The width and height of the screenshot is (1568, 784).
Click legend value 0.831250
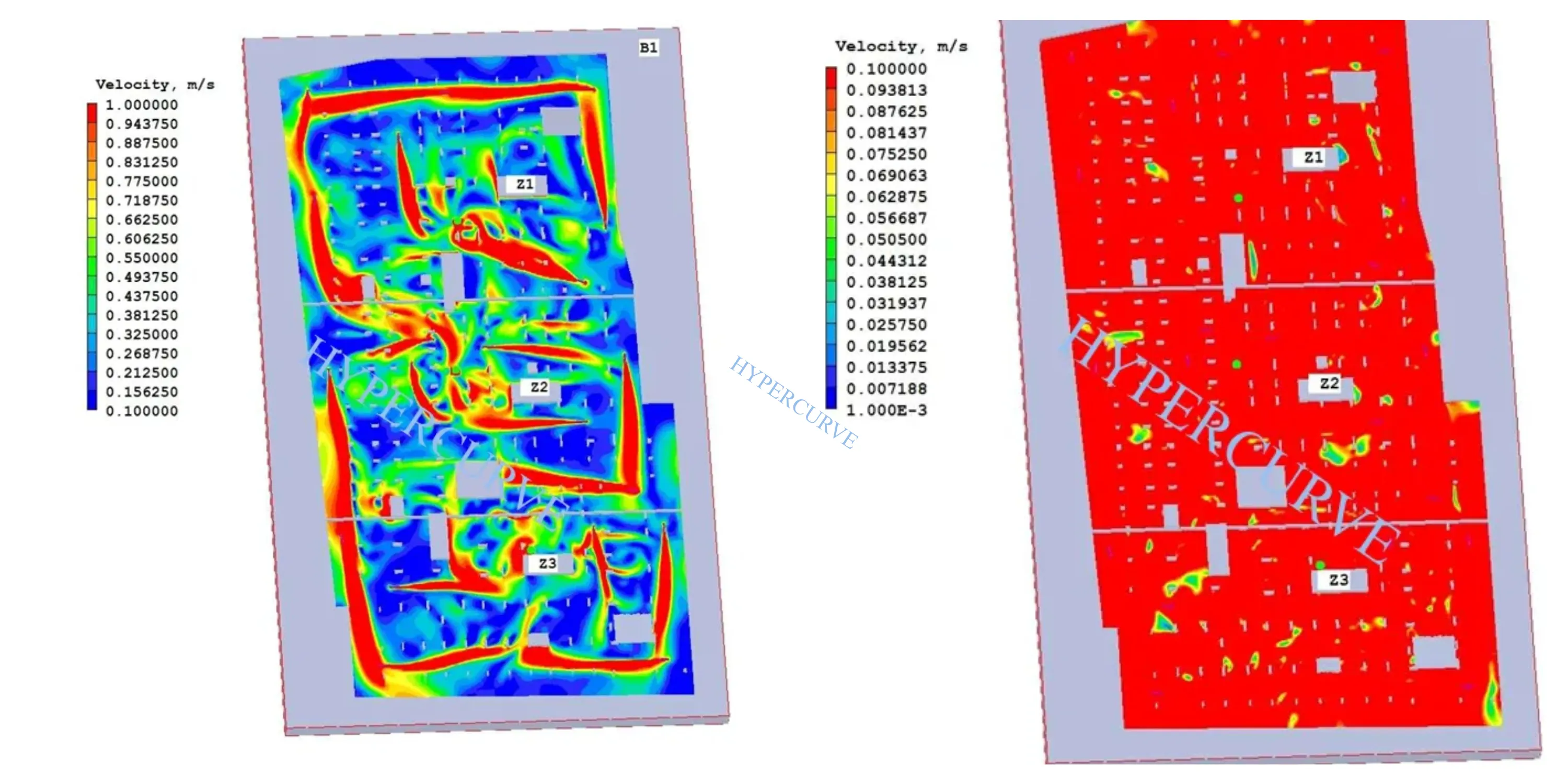pos(142,163)
